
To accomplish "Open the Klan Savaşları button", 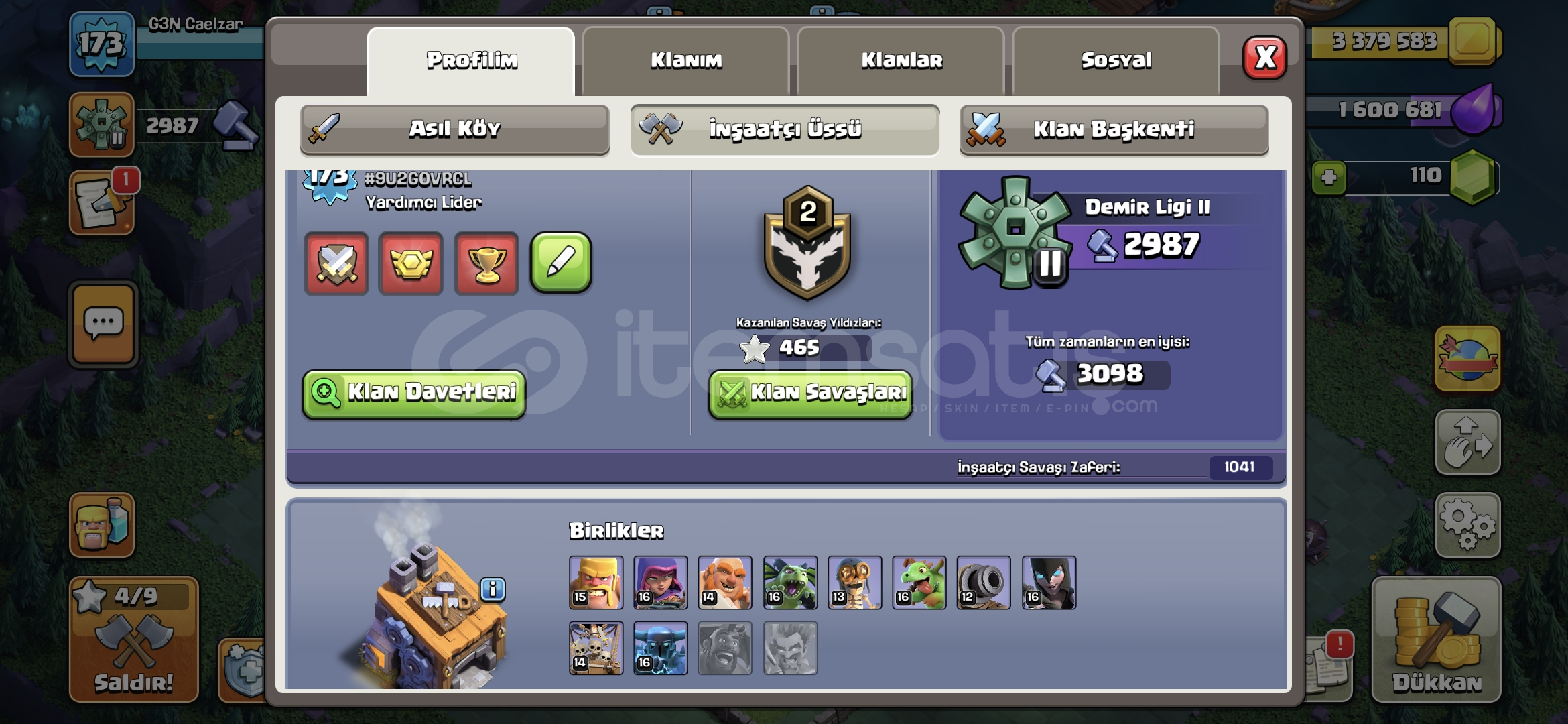I will pos(811,393).
